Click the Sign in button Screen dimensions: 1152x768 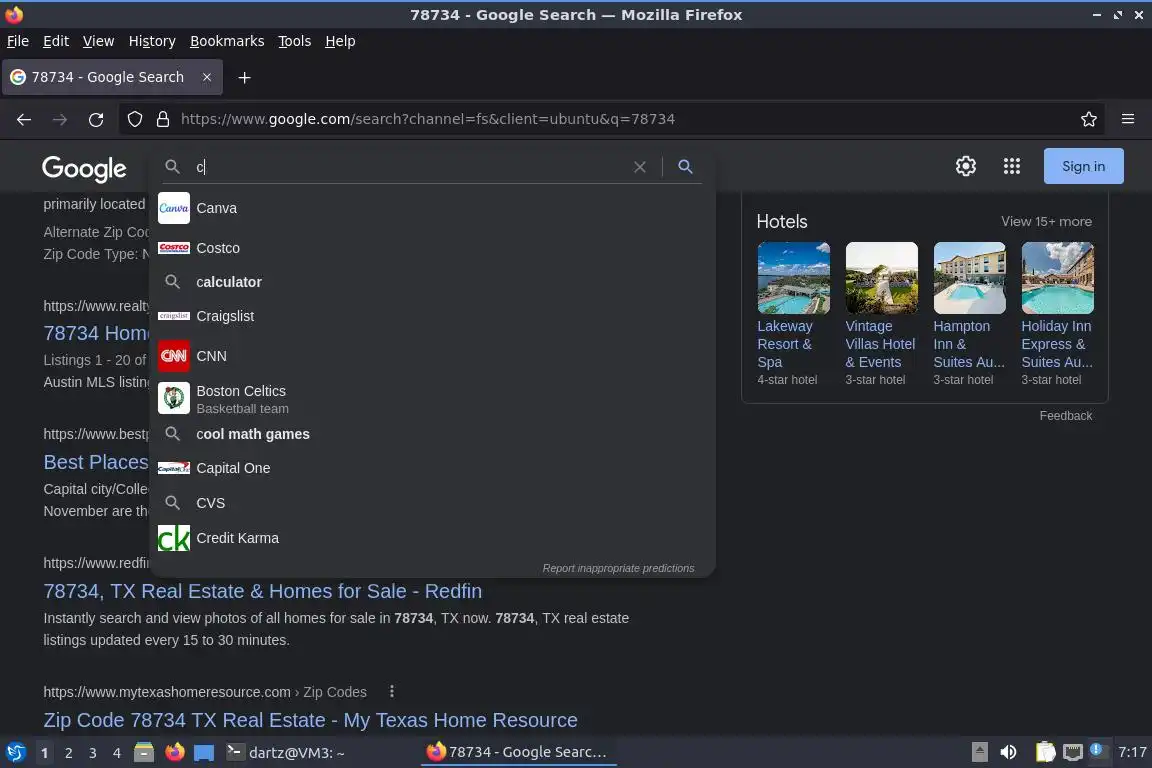(x=1083, y=166)
